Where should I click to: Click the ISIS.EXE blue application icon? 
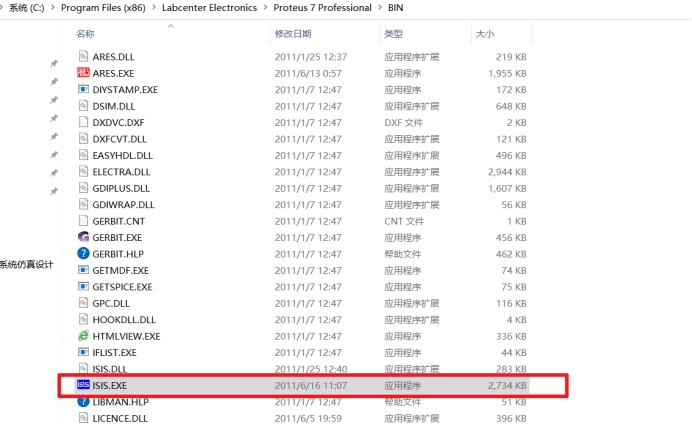click(x=83, y=385)
